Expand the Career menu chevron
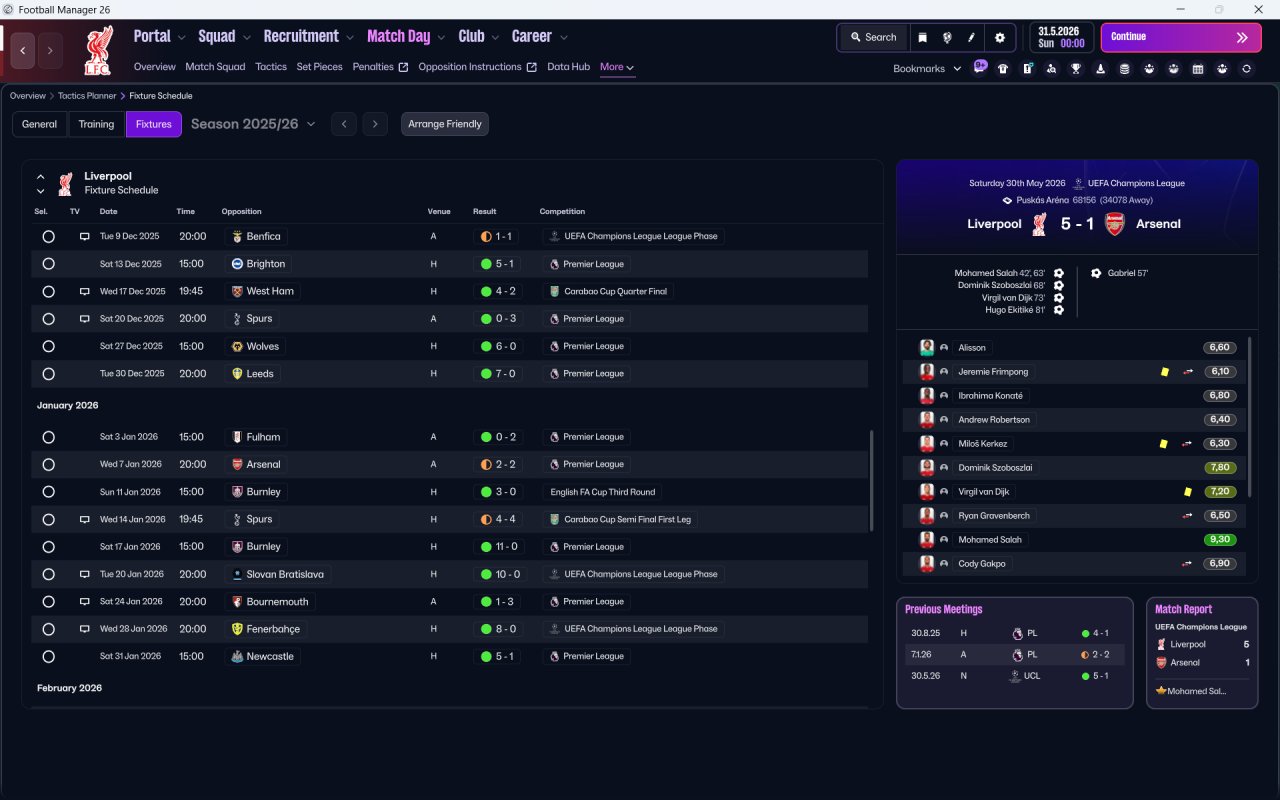1280x800 pixels. click(563, 37)
